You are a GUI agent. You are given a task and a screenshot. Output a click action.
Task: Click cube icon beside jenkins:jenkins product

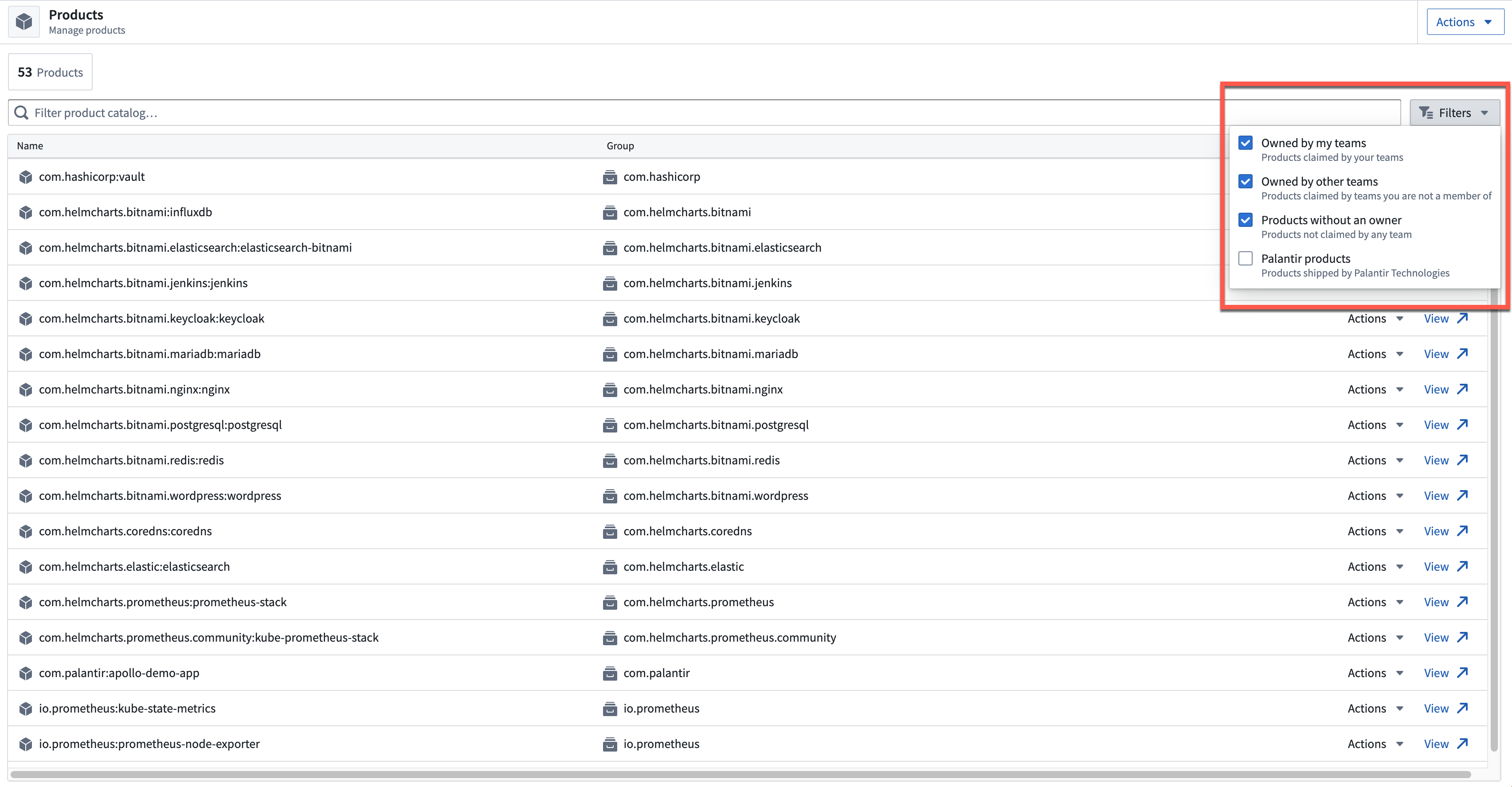[x=25, y=283]
